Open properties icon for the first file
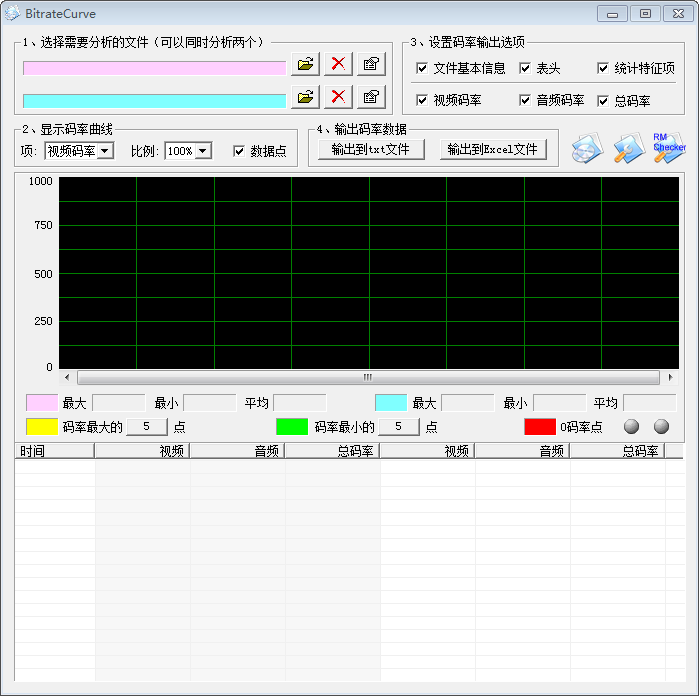 371,64
